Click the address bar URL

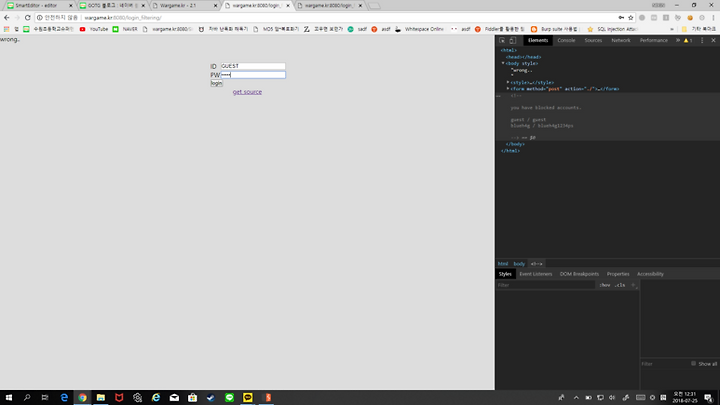tap(123, 17)
